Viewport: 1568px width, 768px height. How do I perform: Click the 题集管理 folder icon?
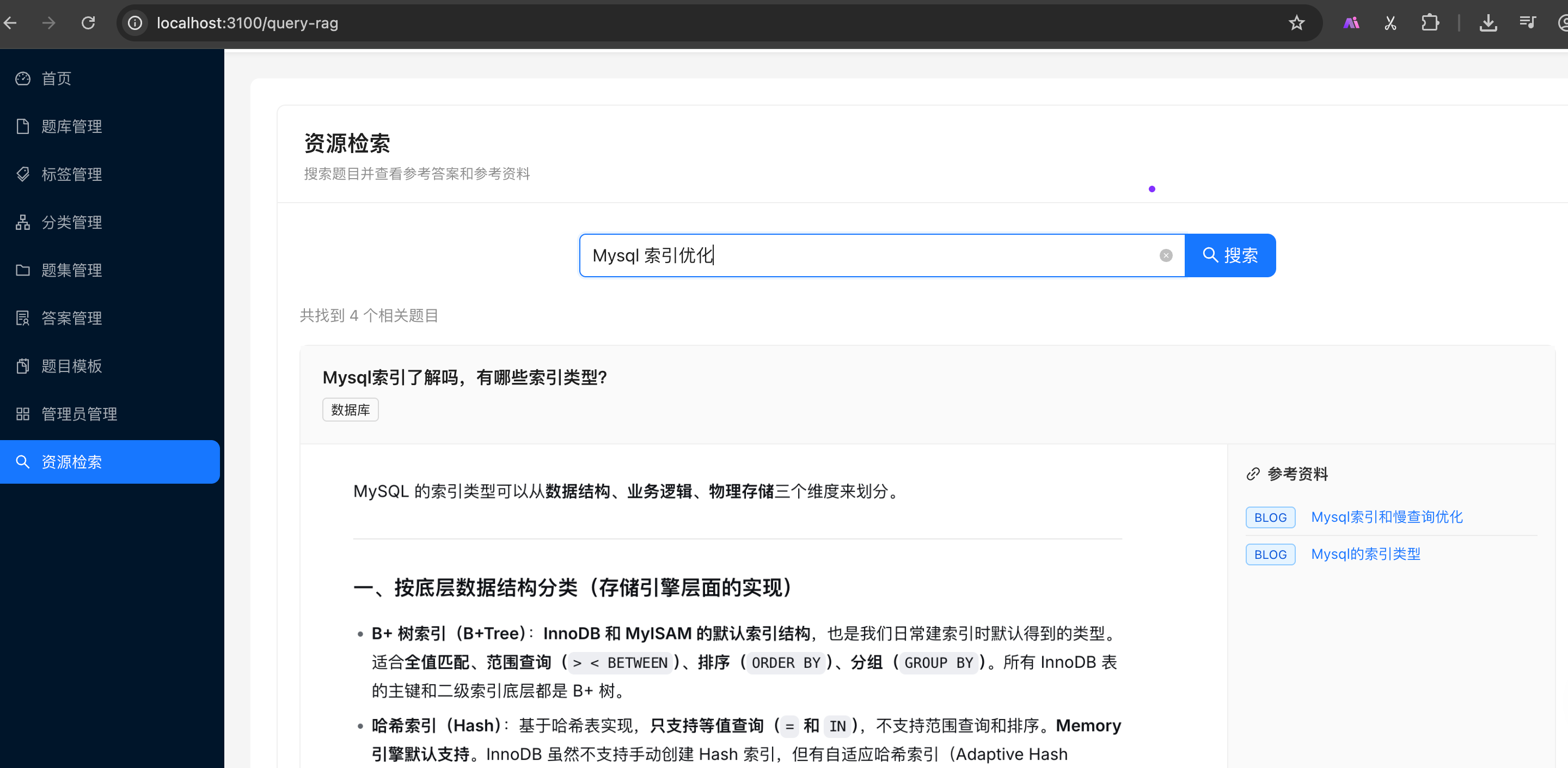[x=22, y=270]
